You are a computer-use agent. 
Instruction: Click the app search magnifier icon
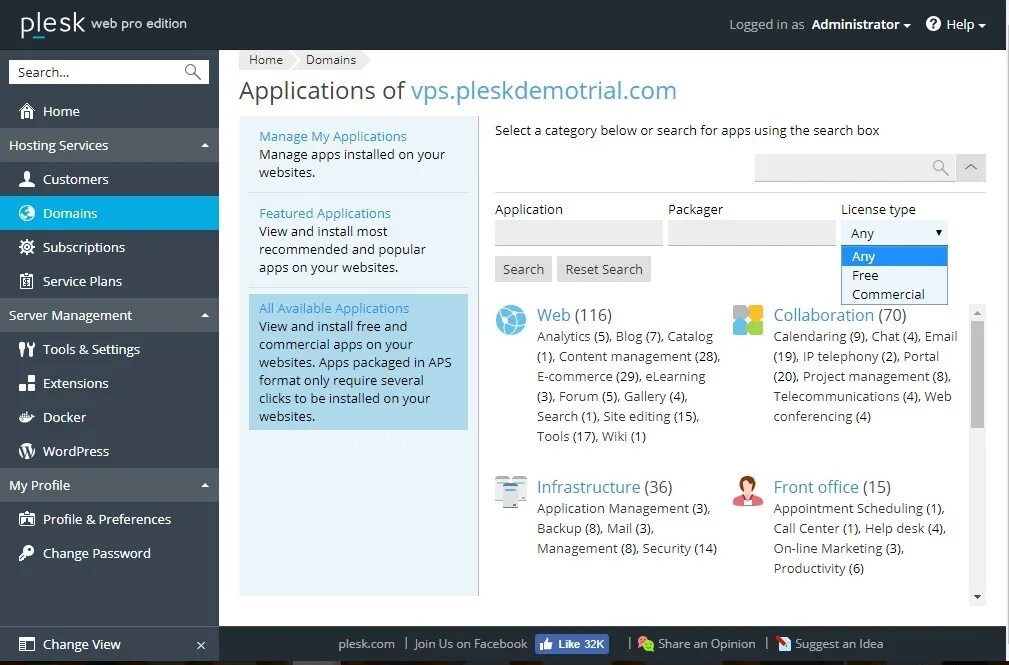(x=940, y=168)
